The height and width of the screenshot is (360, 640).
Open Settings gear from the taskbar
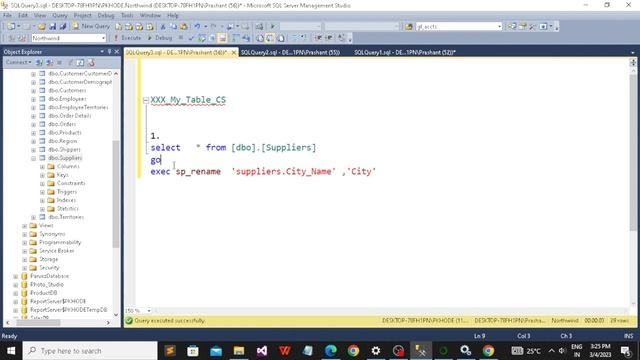point(376,351)
